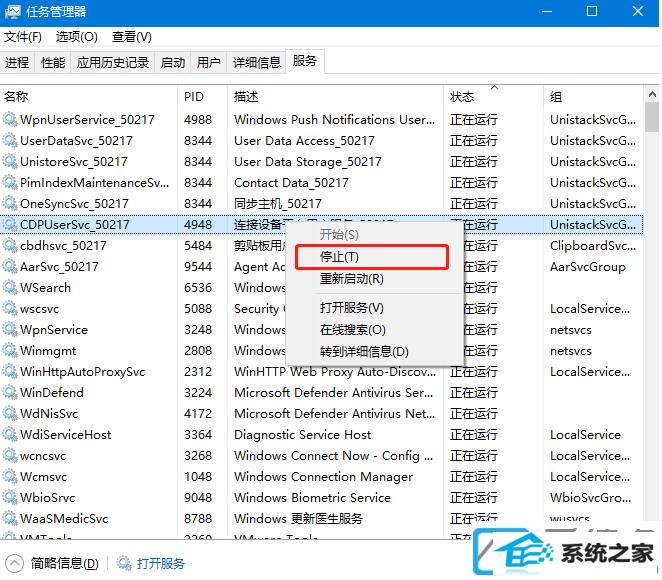Switch to the 详细信息 tab

click(256, 62)
